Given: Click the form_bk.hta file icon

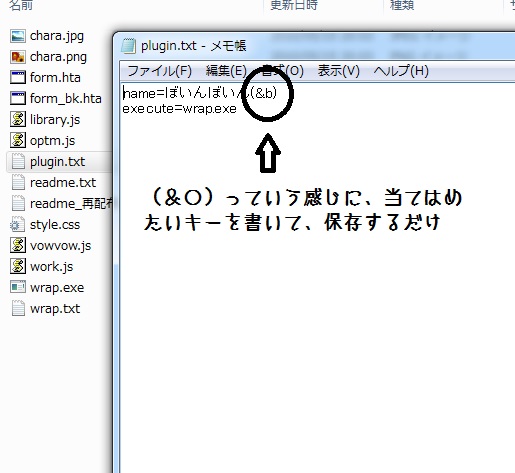Looking at the screenshot, I should (x=18, y=99).
